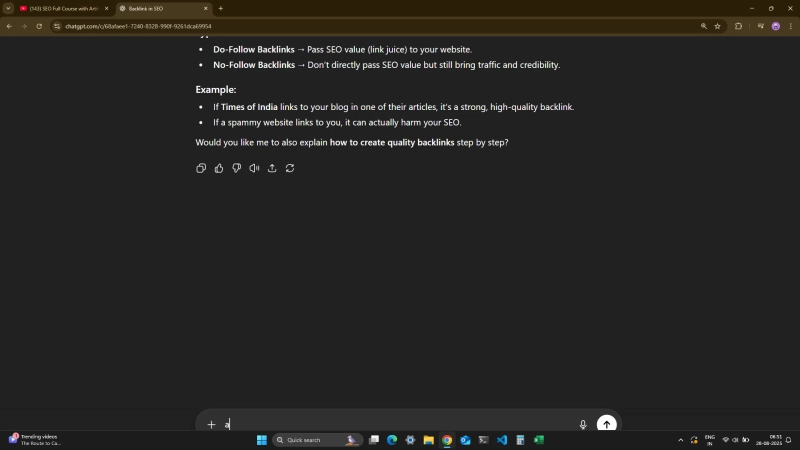Screen dimensions: 800x450
Task: Switch to the SEO Full Course tab
Action: point(60,8)
